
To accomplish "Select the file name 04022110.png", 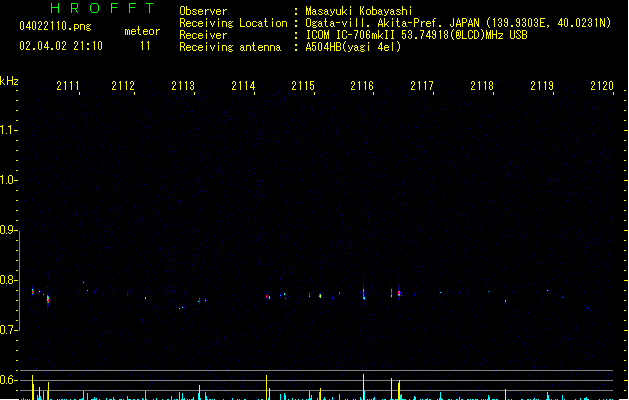I will pyautogui.click(x=55, y=26).
